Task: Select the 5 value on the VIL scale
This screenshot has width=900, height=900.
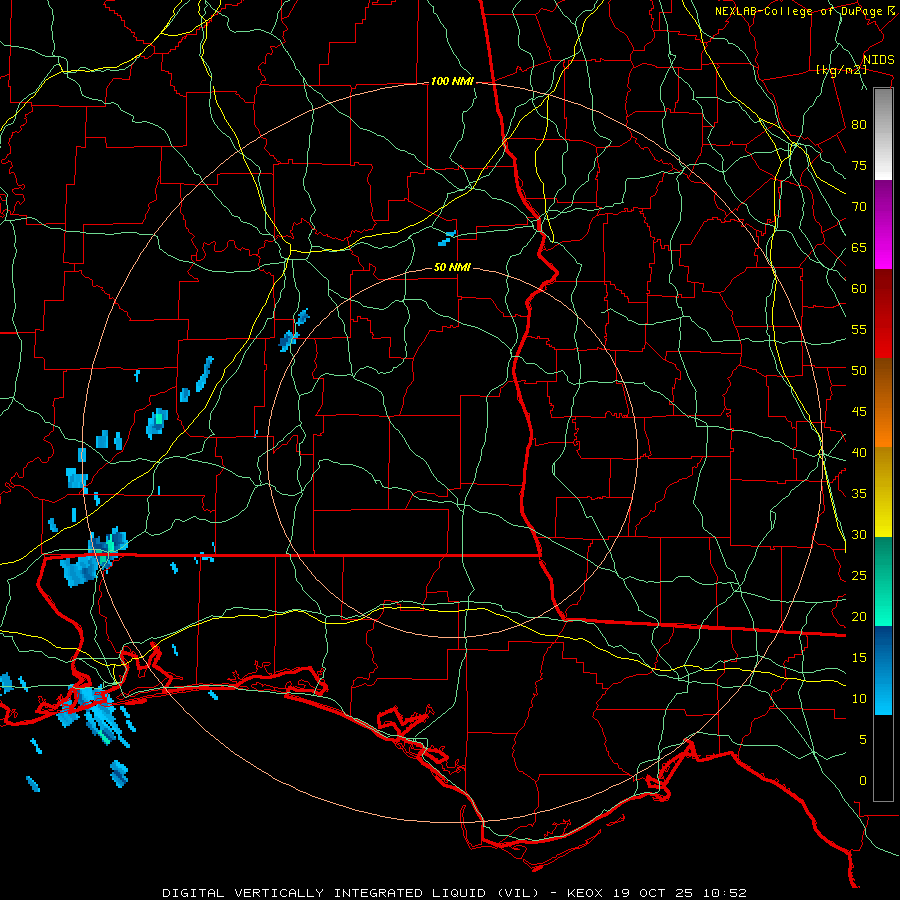Action: (863, 740)
